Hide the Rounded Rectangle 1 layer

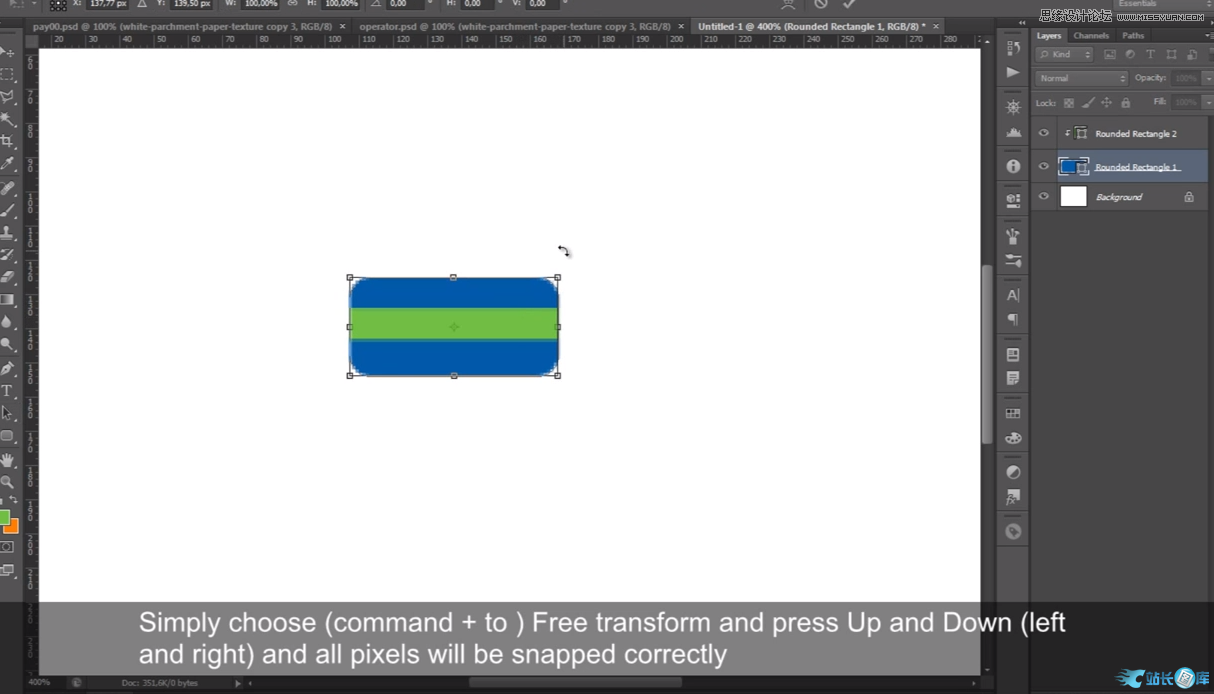1043,167
